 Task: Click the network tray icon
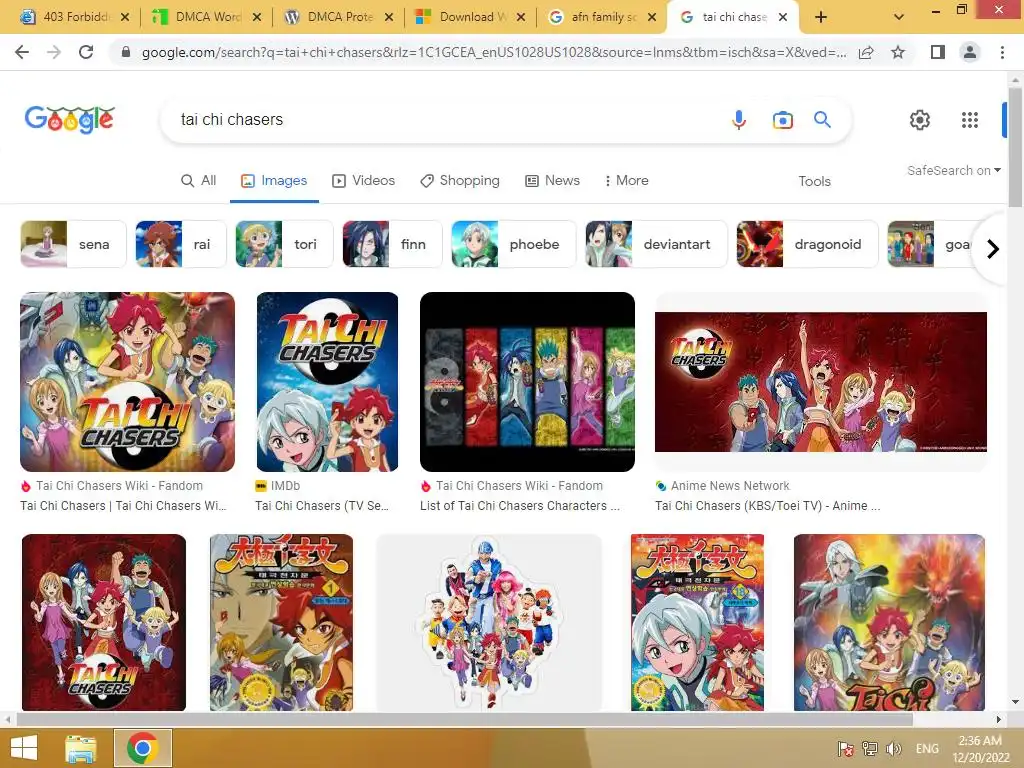click(x=869, y=748)
